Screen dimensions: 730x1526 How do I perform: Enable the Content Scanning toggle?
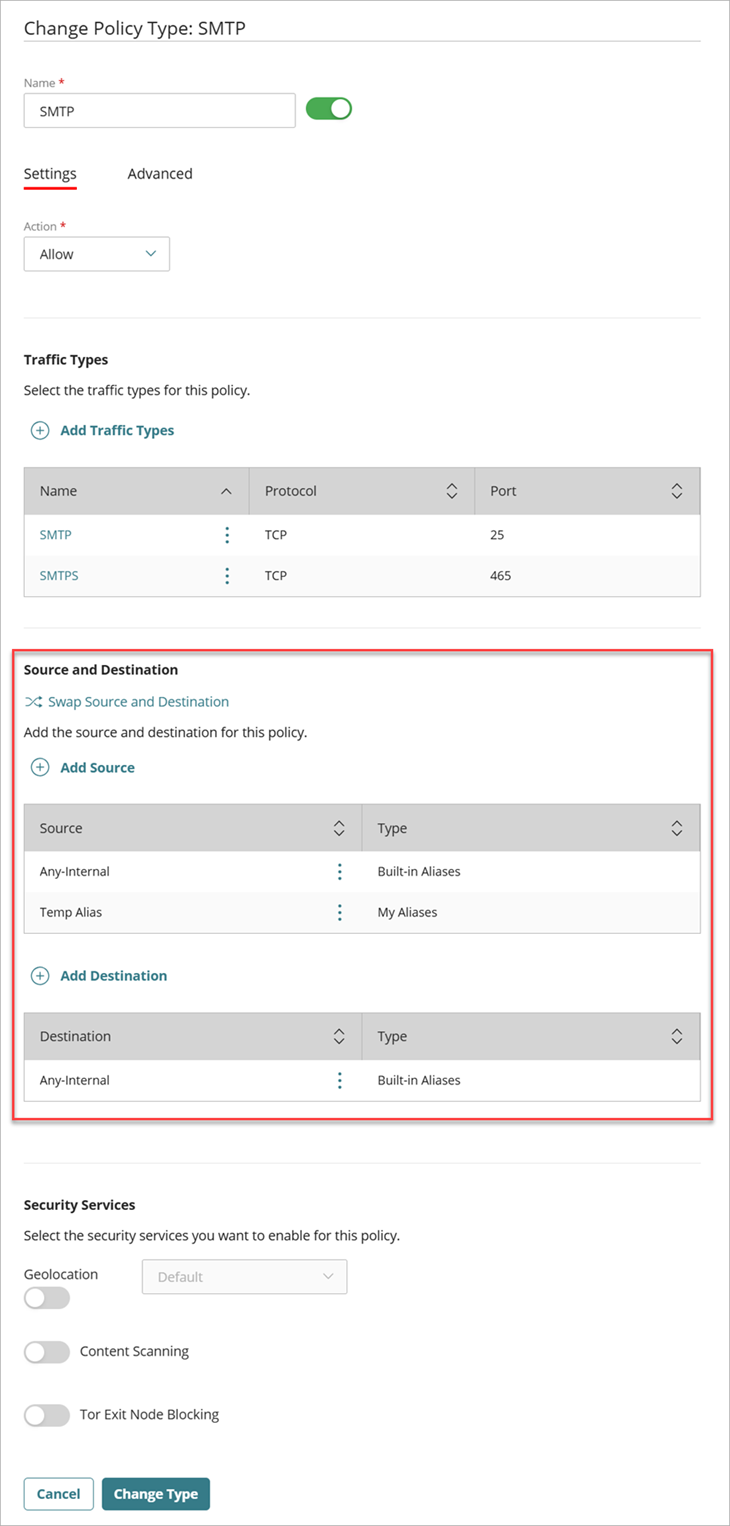[47, 1352]
